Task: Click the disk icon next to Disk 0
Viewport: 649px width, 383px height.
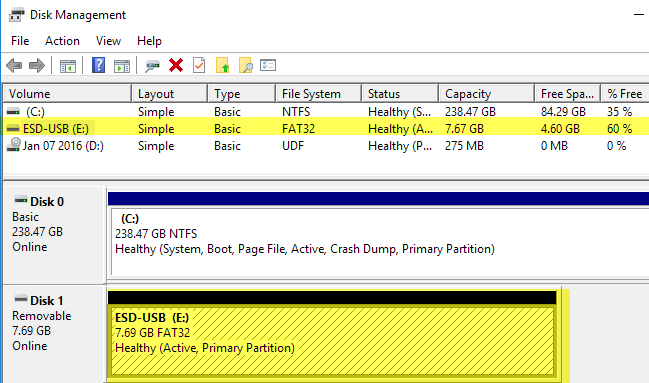Action: [21, 200]
